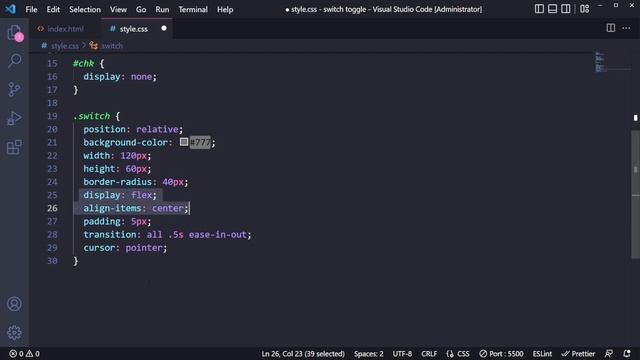Image resolution: width=640 pixels, height=360 pixels.
Task: Click the .switch selector text
Action: pyautogui.click(x=92, y=116)
